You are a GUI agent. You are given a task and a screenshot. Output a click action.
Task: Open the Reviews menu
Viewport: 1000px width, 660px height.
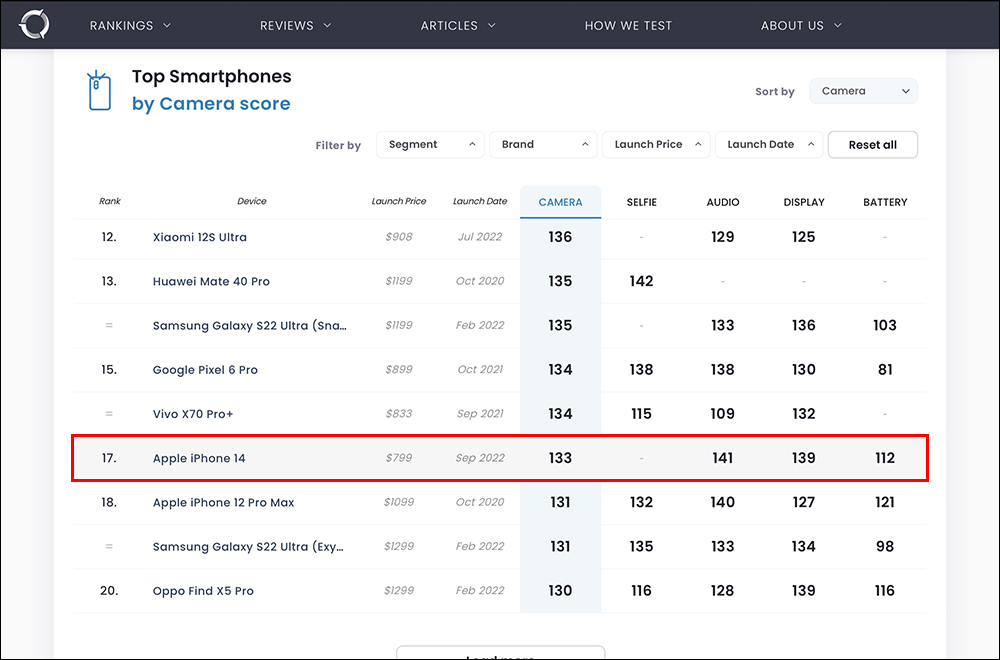click(x=295, y=26)
